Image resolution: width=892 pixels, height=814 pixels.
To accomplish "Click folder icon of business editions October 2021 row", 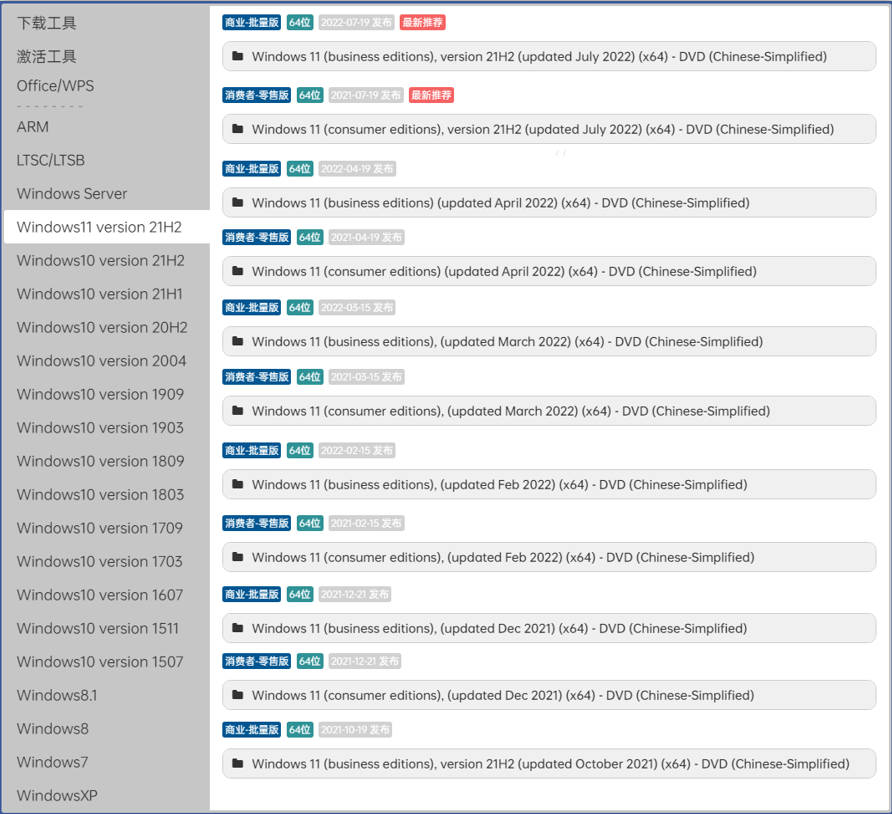I will [238, 763].
